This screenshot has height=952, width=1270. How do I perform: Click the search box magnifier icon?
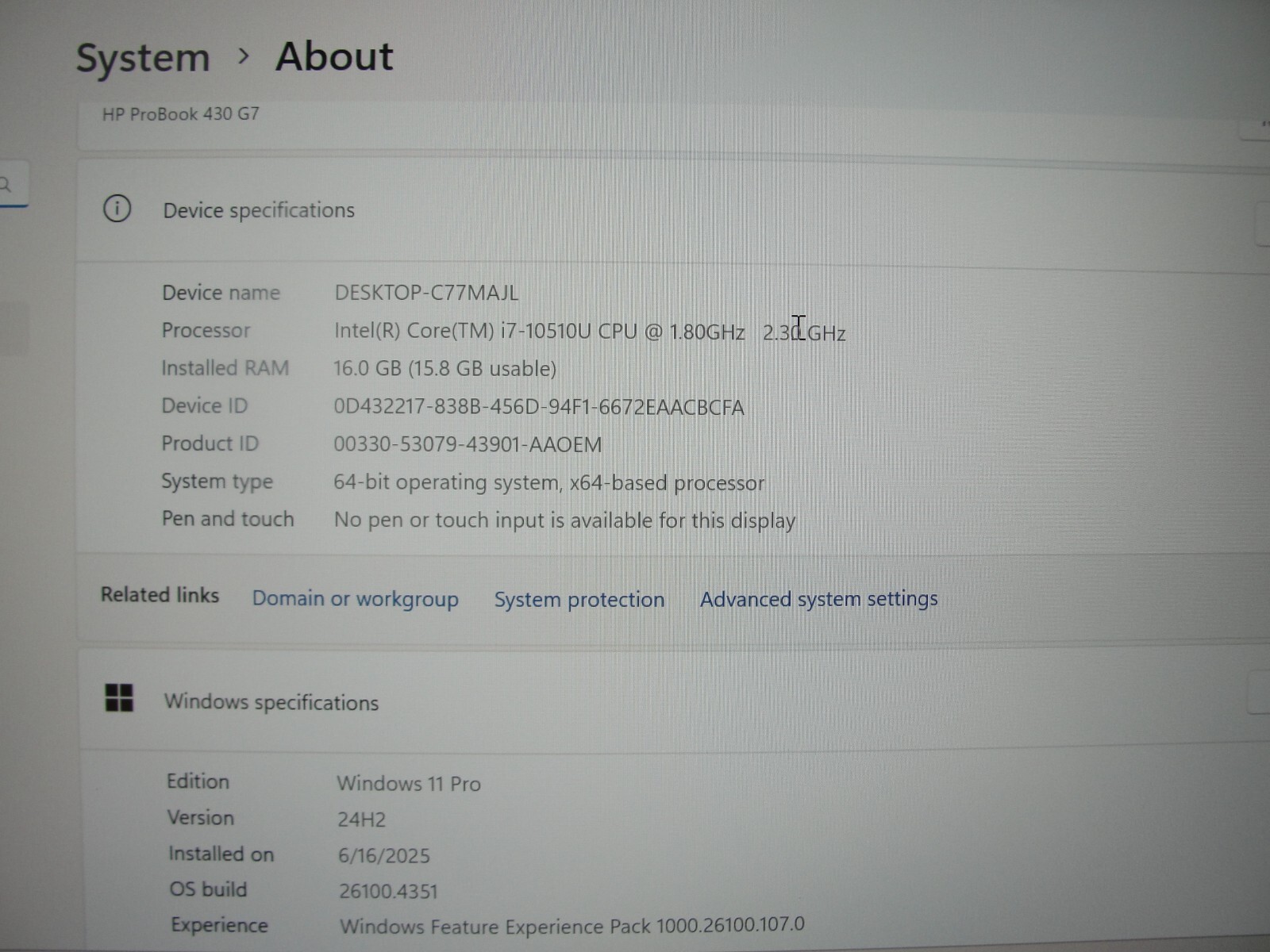5,185
